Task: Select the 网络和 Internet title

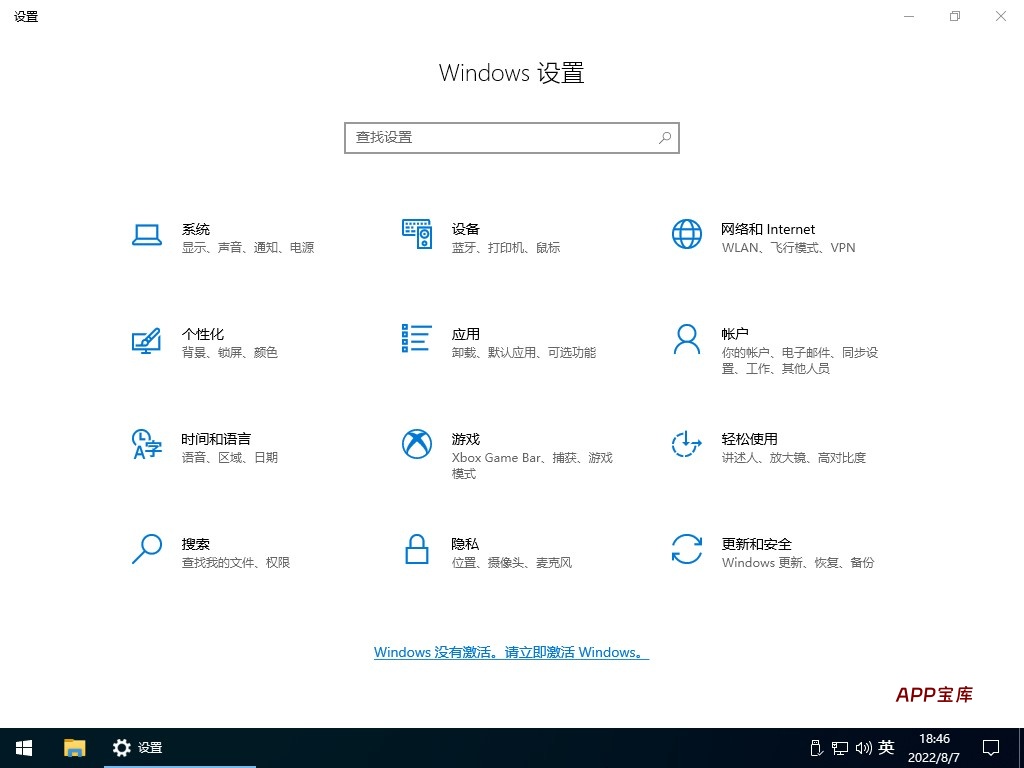Action: tap(768, 229)
